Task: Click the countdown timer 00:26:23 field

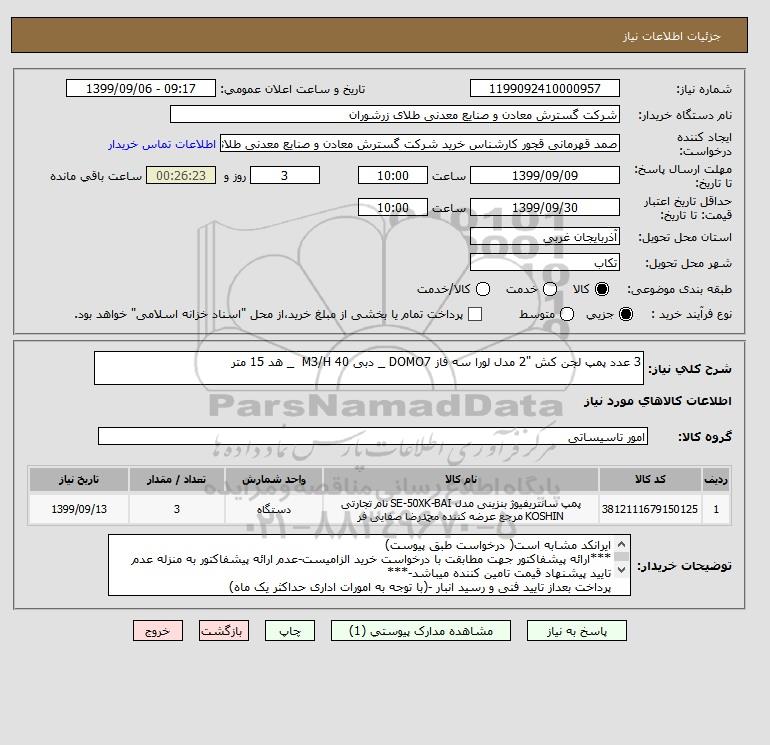Action: (x=181, y=175)
